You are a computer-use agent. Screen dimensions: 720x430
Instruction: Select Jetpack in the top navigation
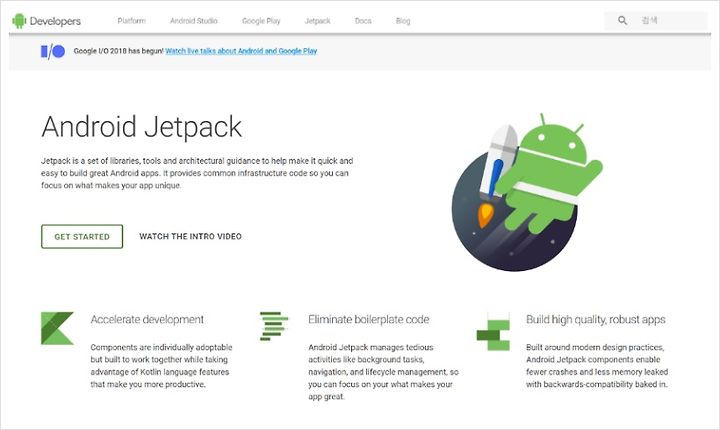coord(317,21)
